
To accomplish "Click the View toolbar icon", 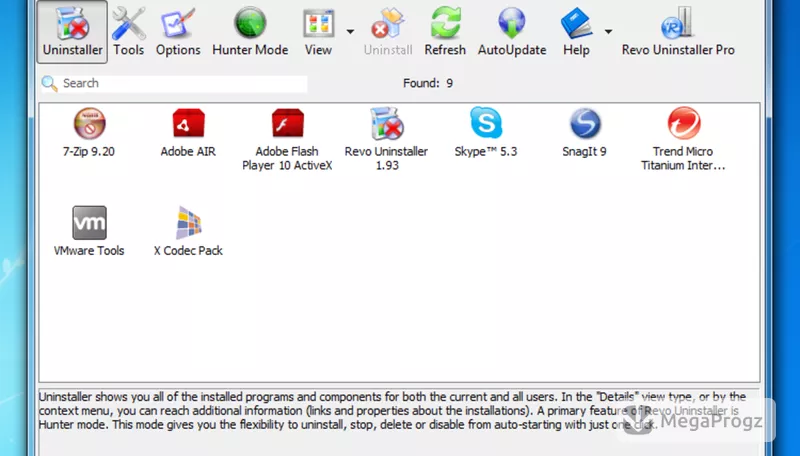I will [318, 23].
